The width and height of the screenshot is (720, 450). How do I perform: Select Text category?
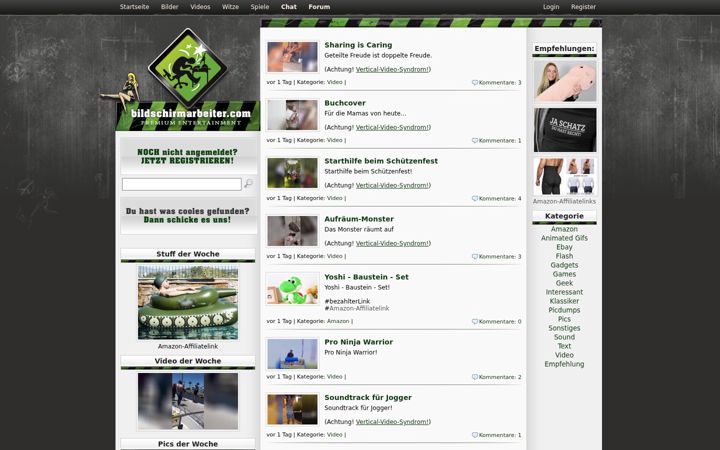coord(564,346)
